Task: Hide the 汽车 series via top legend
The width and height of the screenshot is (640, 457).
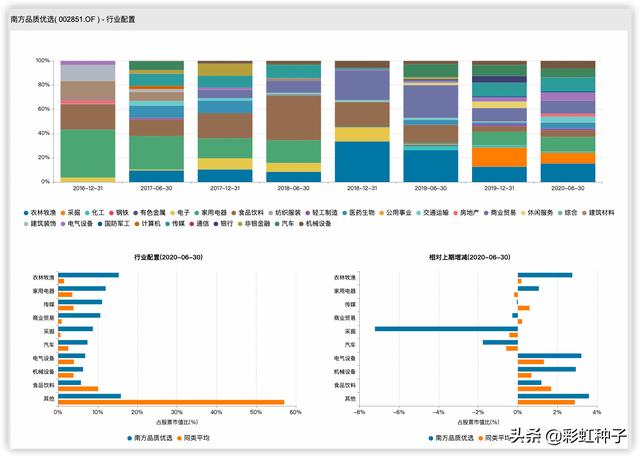Action: tap(284, 224)
